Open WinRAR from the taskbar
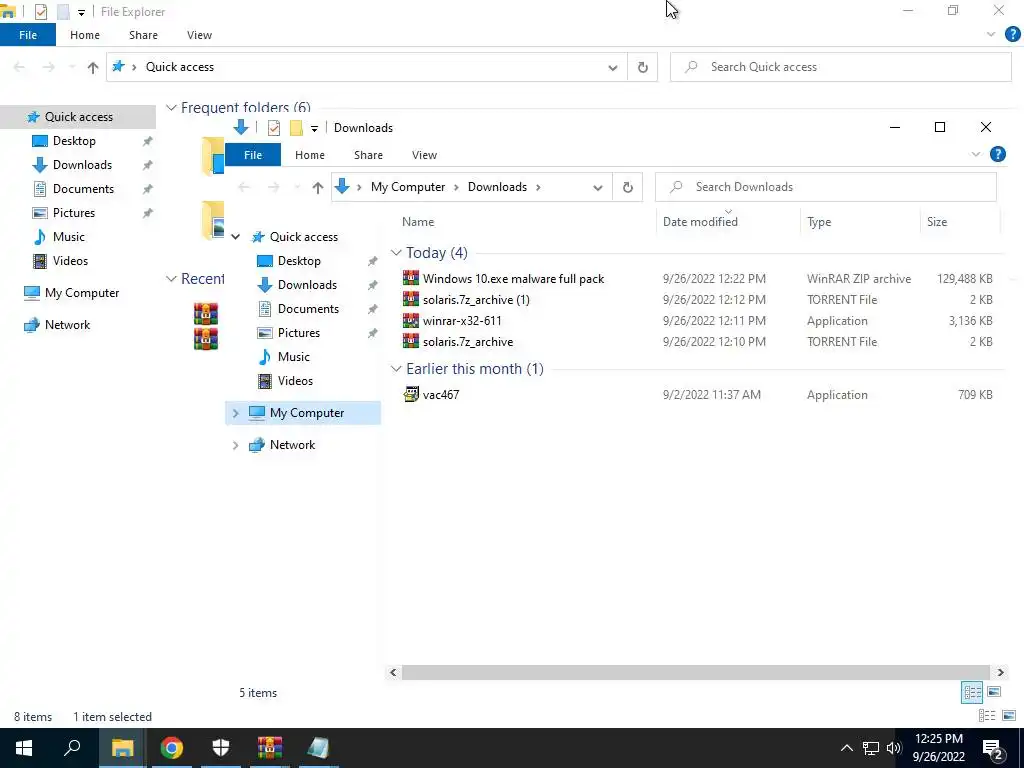Viewport: 1024px width, 768px height. coord(270,748)
